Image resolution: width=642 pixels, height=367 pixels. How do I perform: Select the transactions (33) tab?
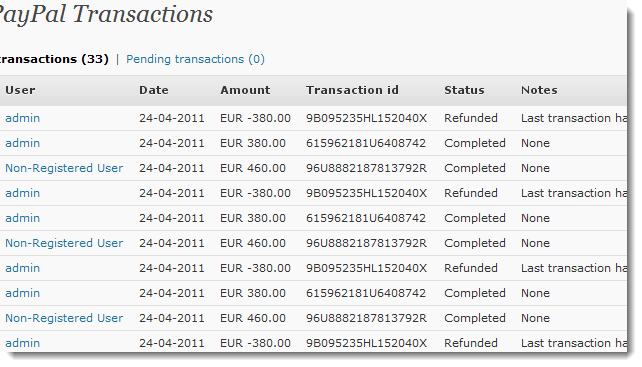[54, 59]
